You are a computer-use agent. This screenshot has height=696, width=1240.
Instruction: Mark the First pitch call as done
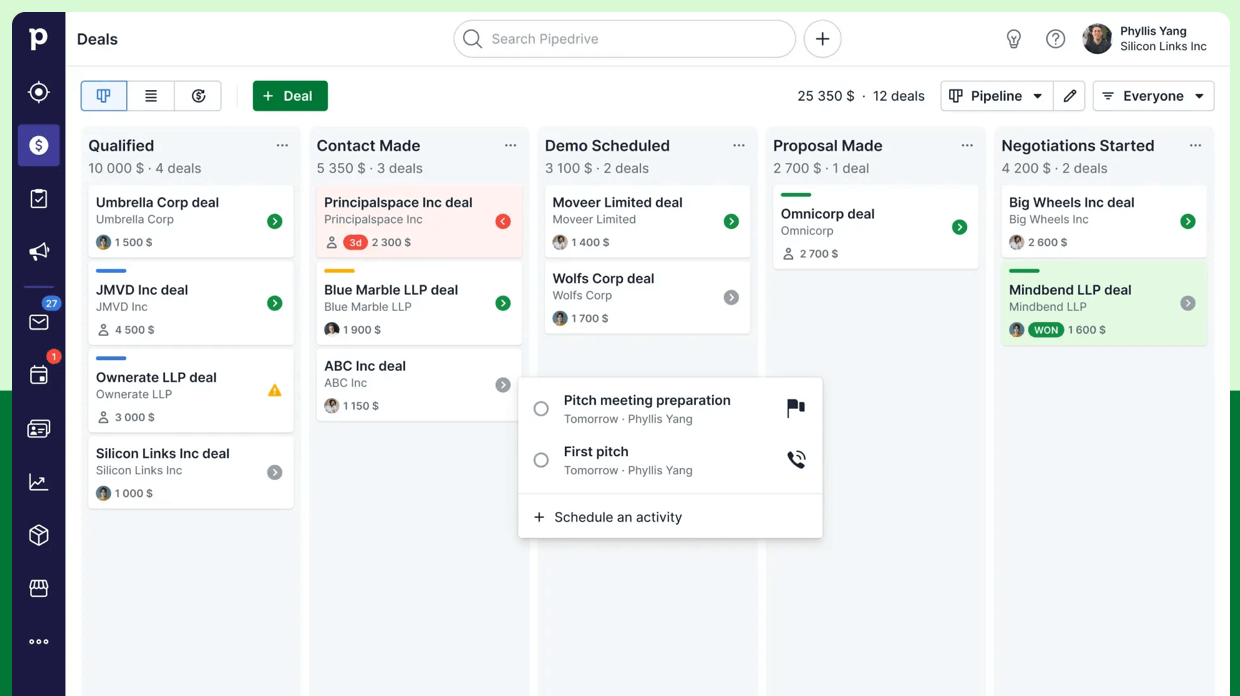(541, 460)
